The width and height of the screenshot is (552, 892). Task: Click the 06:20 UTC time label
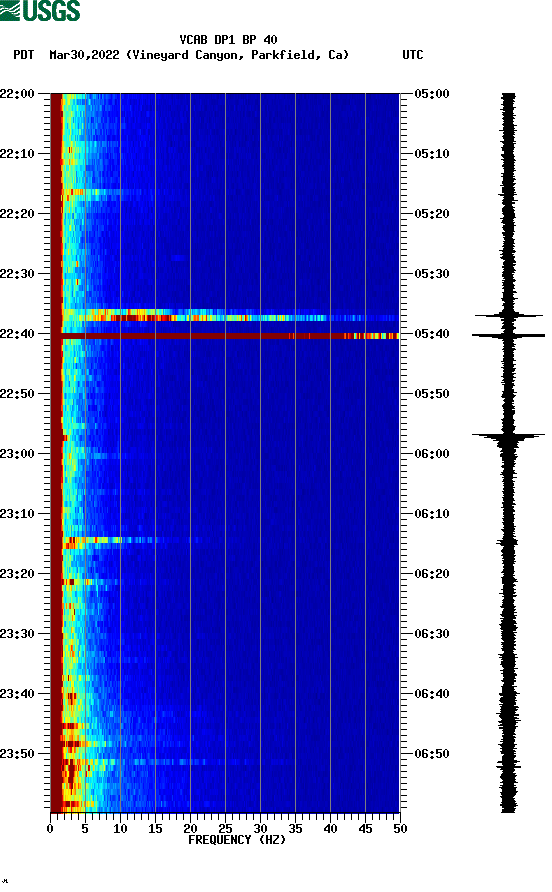431,573
